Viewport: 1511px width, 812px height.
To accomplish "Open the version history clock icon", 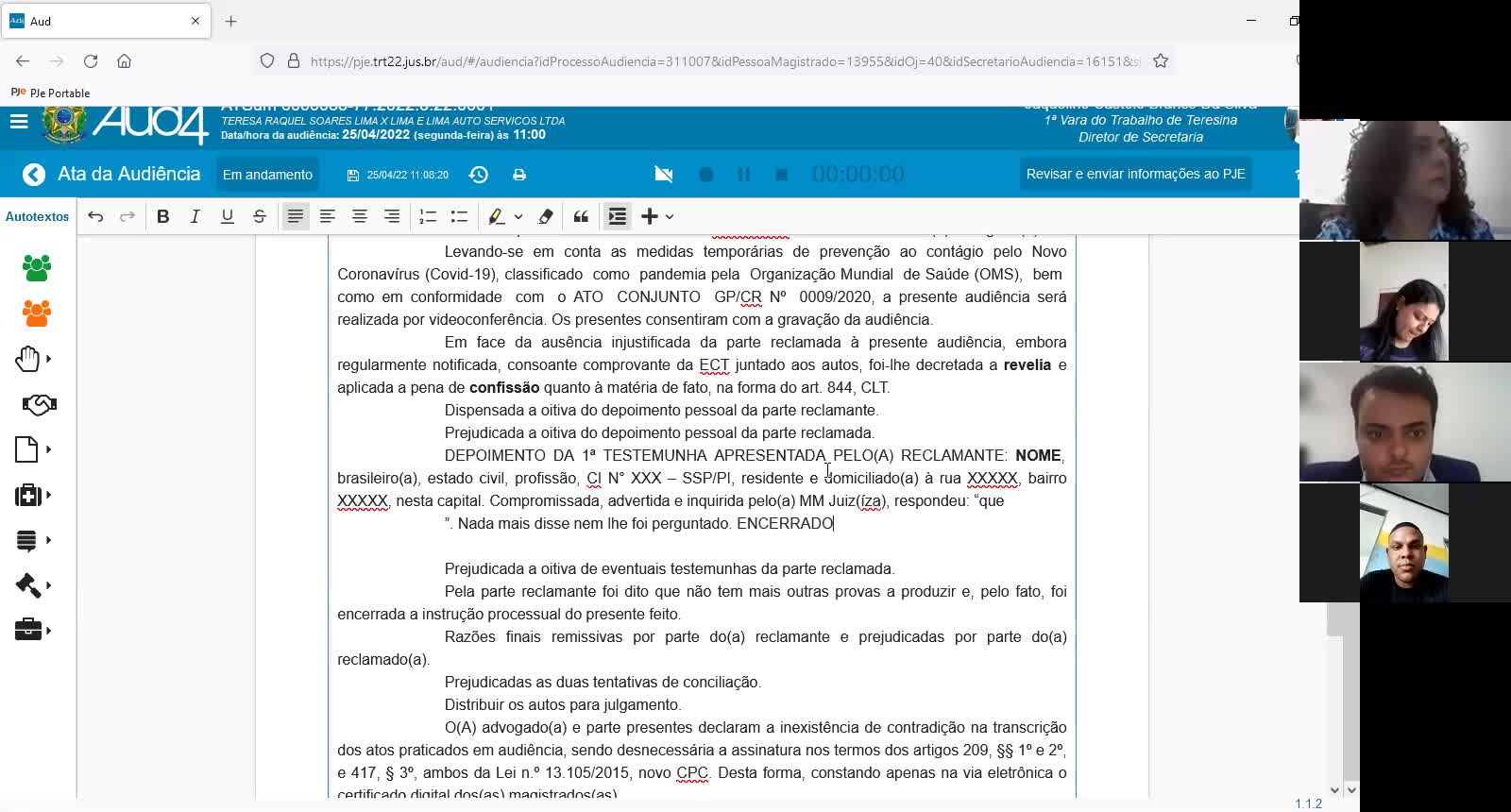I will pyautogui.click(x=479, y=175).
